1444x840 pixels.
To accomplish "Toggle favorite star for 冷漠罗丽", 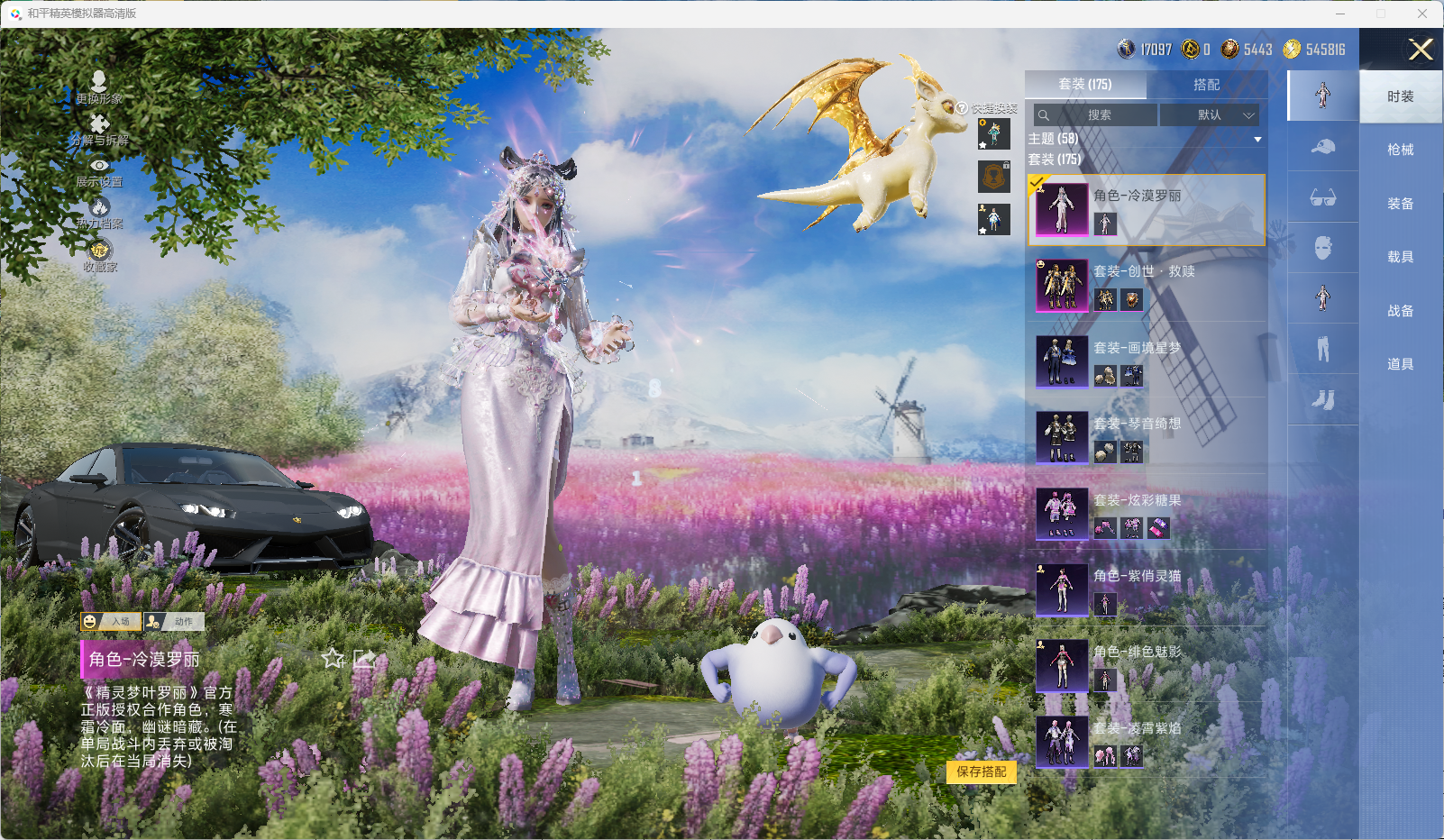I will pyautogui.click(x=334, y=659).
